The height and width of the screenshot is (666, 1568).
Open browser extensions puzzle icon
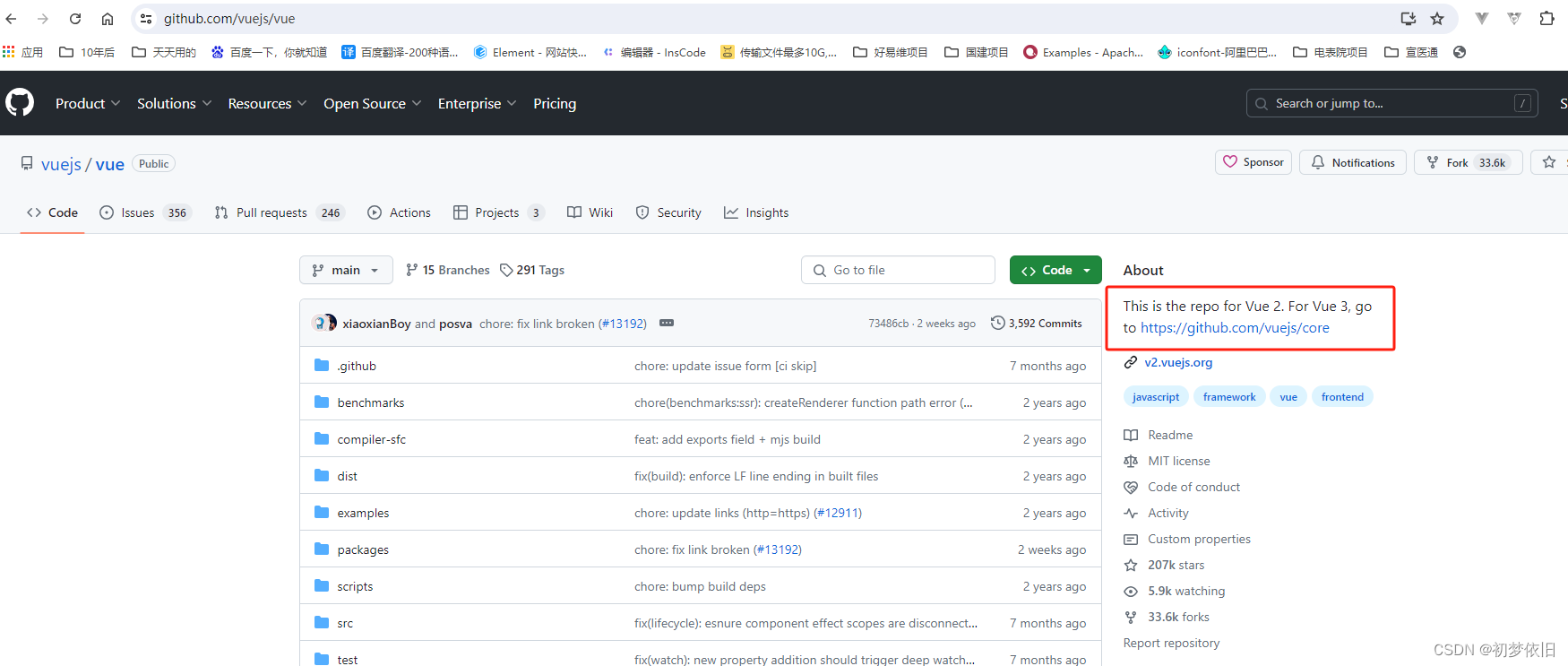[x=1546, y=18]
